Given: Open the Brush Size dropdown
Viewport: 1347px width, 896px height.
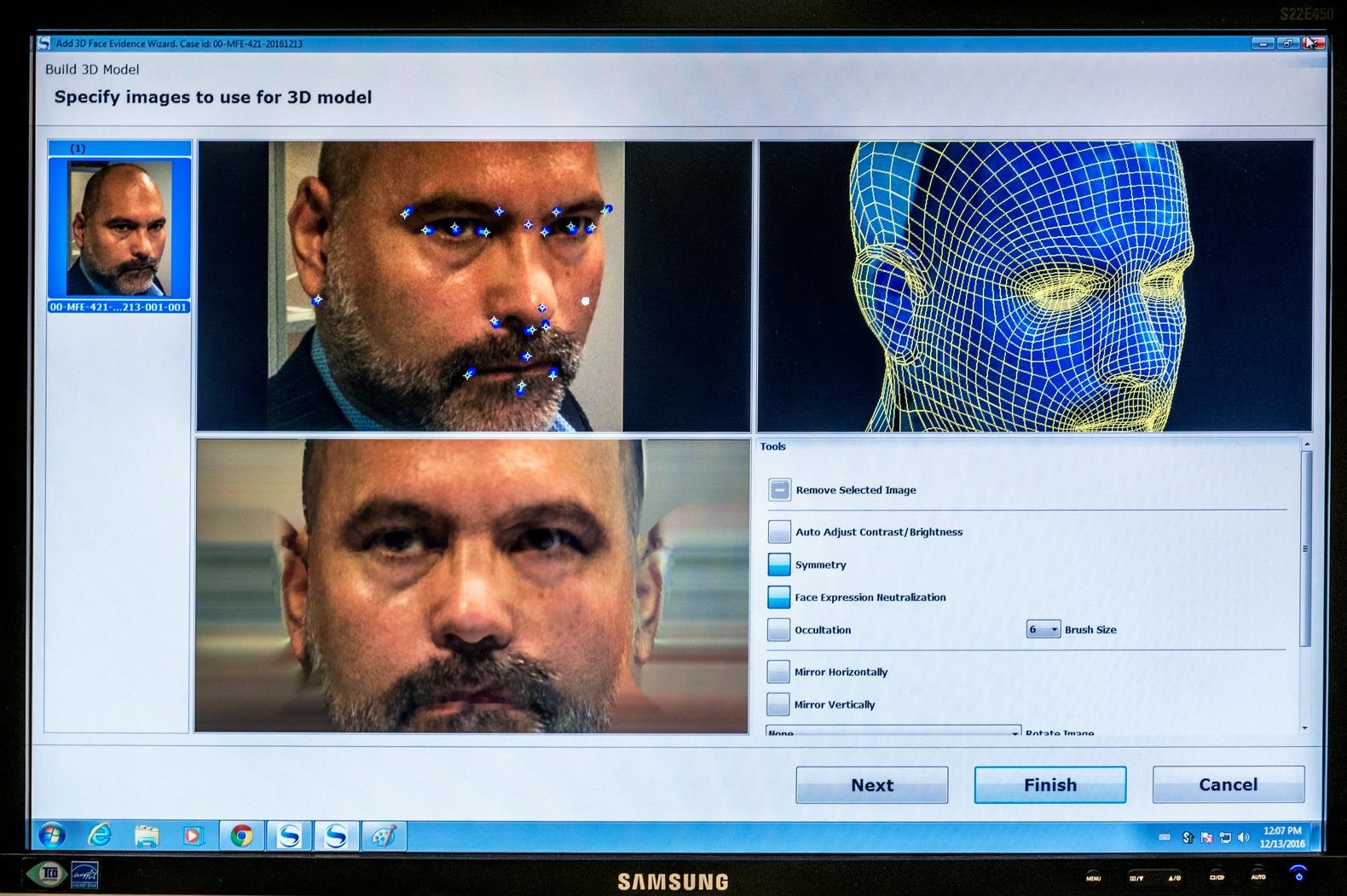Looking at the screenshot, I should click(1043, 629).
